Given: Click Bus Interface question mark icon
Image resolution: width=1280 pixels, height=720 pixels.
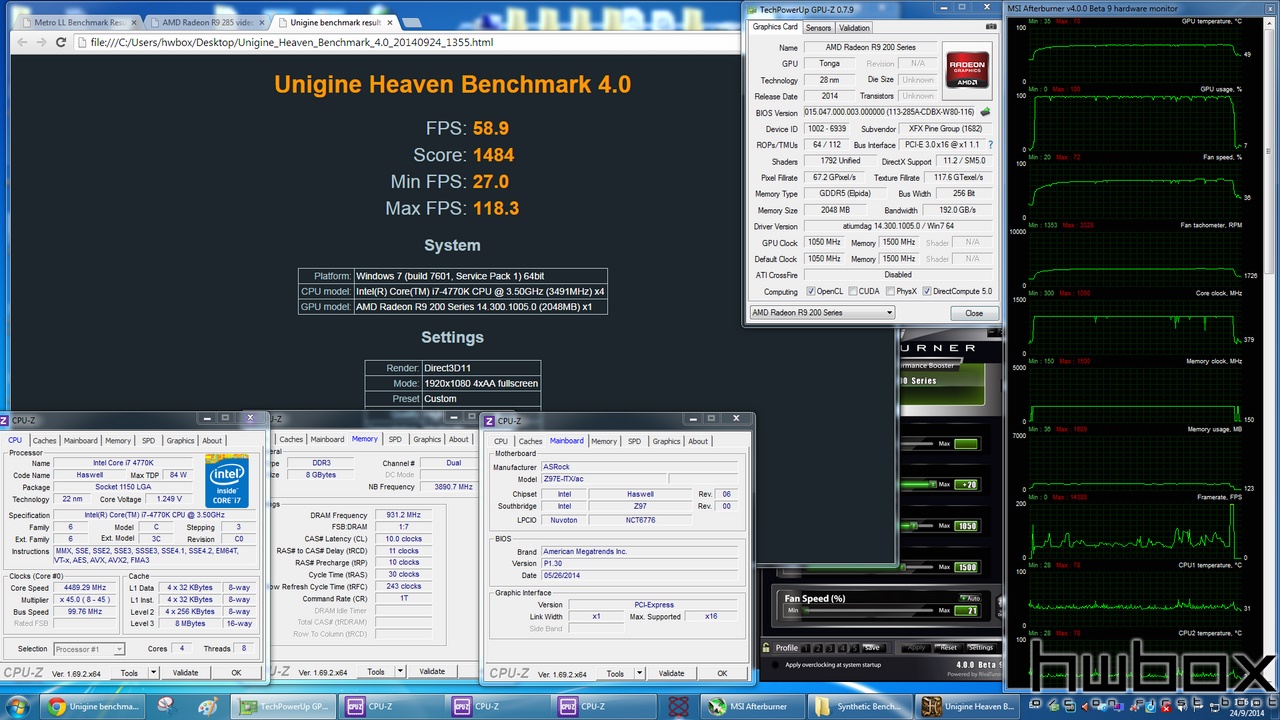Looking at the screenshot, I should click(x=990, y=145).
